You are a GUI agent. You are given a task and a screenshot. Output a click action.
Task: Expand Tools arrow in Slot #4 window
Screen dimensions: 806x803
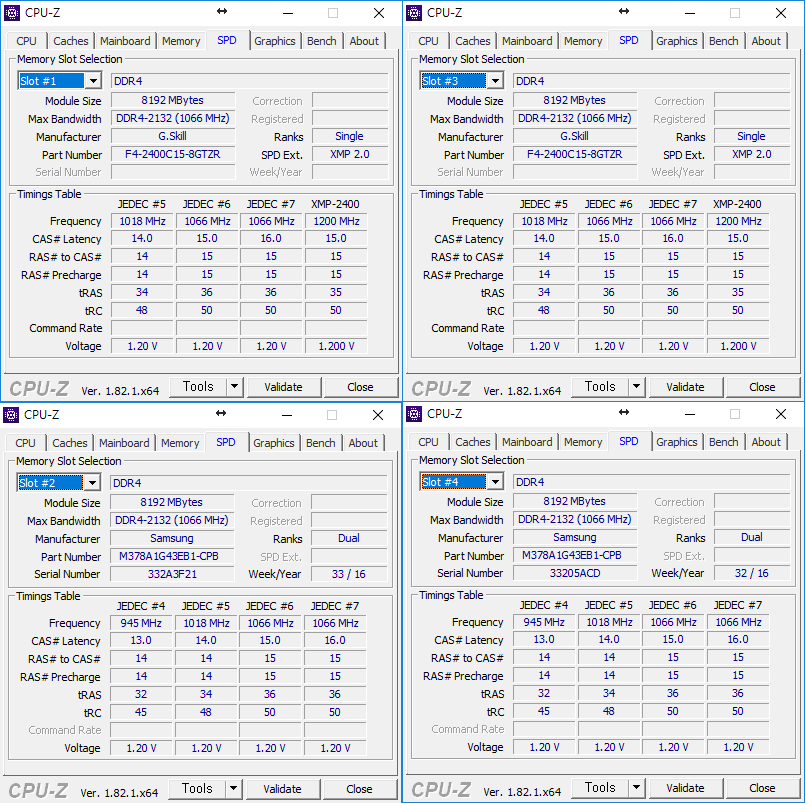(x=636, y=788)
